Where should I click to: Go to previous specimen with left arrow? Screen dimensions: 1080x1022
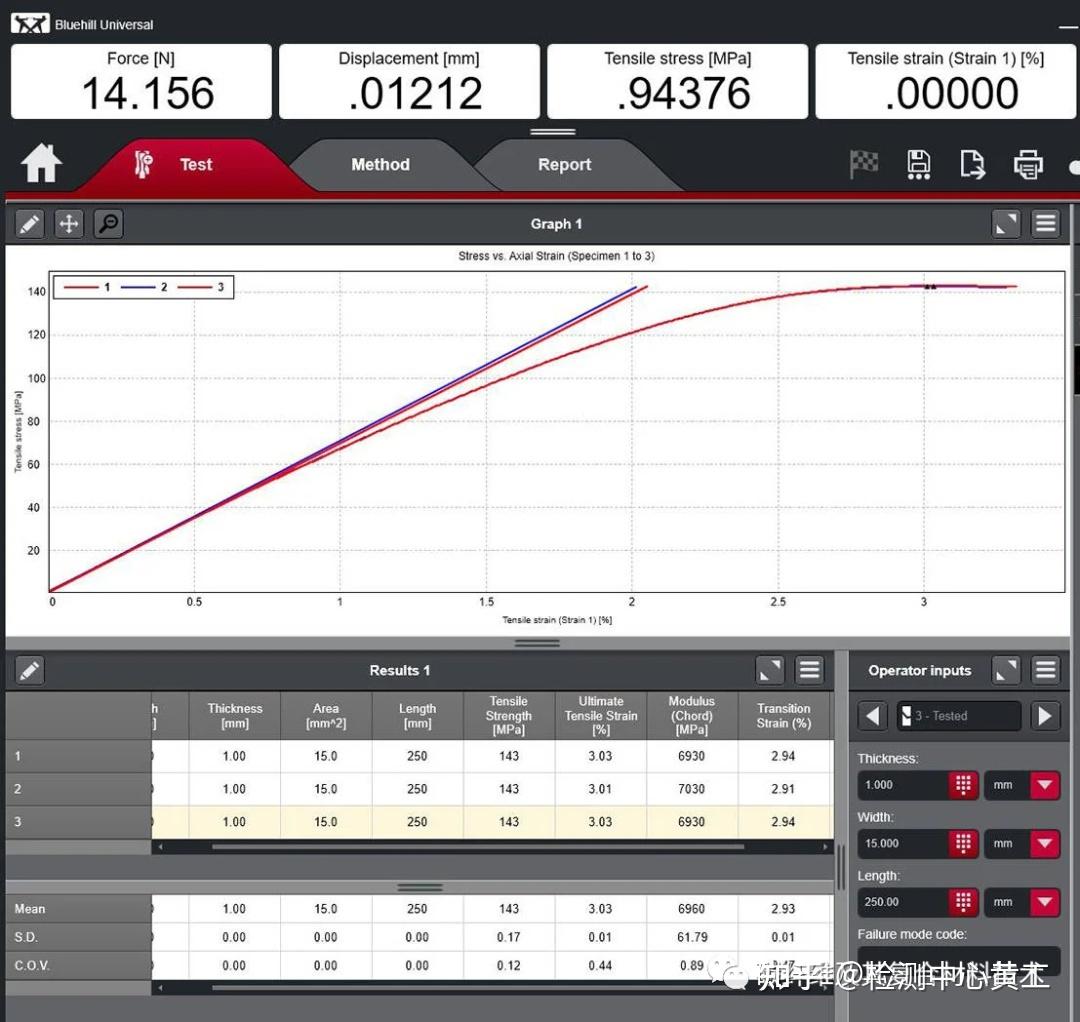coord(873,716)
